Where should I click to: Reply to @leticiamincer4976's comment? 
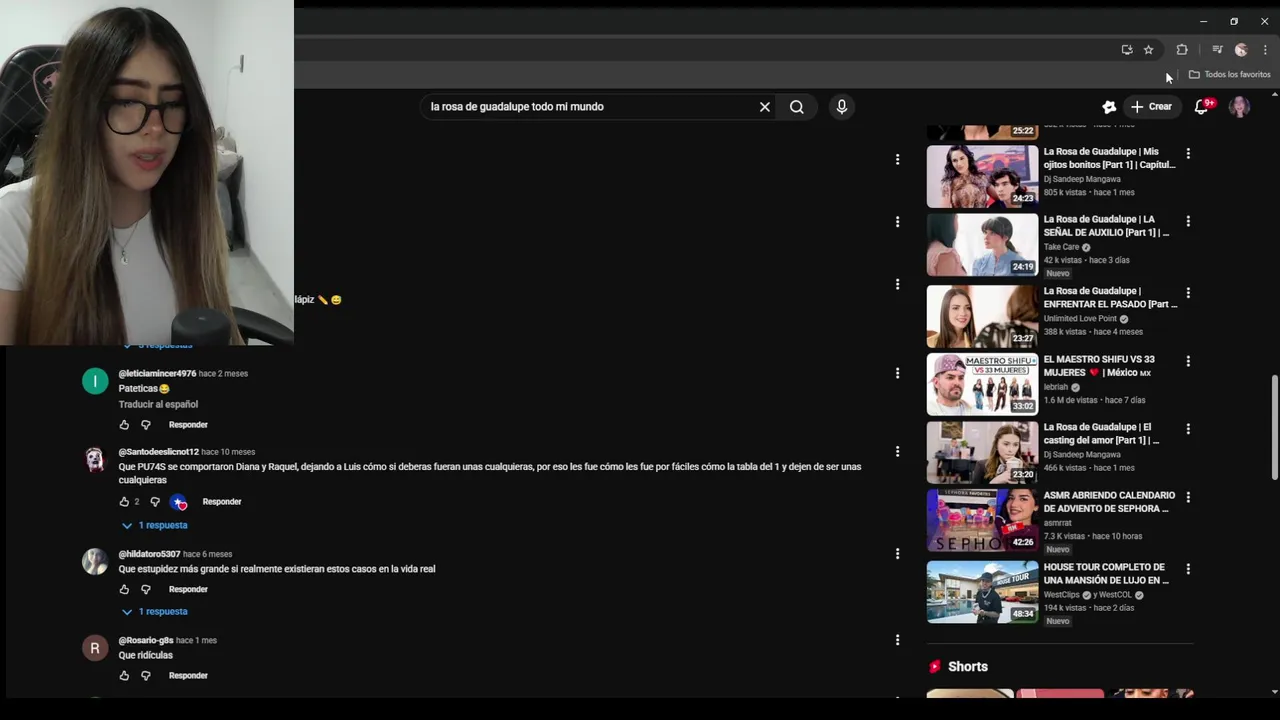(x=188, y=425)
